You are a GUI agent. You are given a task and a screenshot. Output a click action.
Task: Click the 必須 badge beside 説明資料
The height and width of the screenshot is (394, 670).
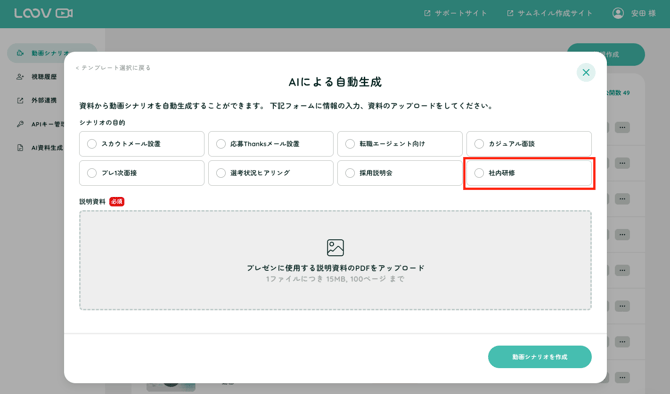(x=117, y=201)
